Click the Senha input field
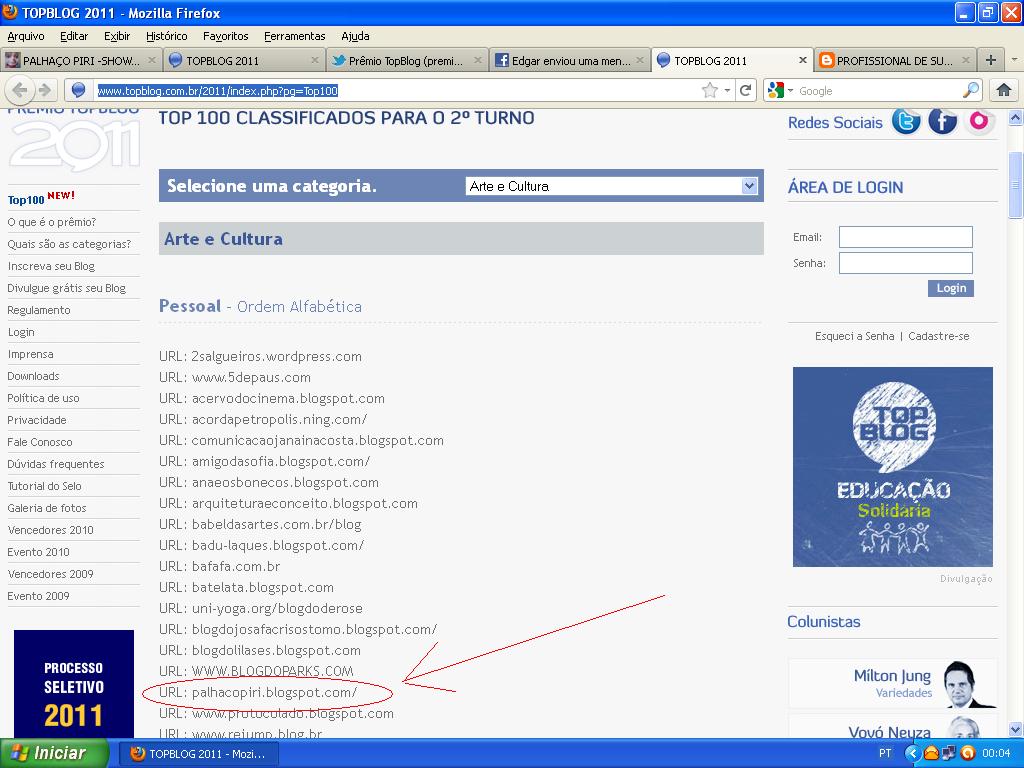The height and width of the screenshot is (768, 1024). pyautogui.click(x=905, y=263)
